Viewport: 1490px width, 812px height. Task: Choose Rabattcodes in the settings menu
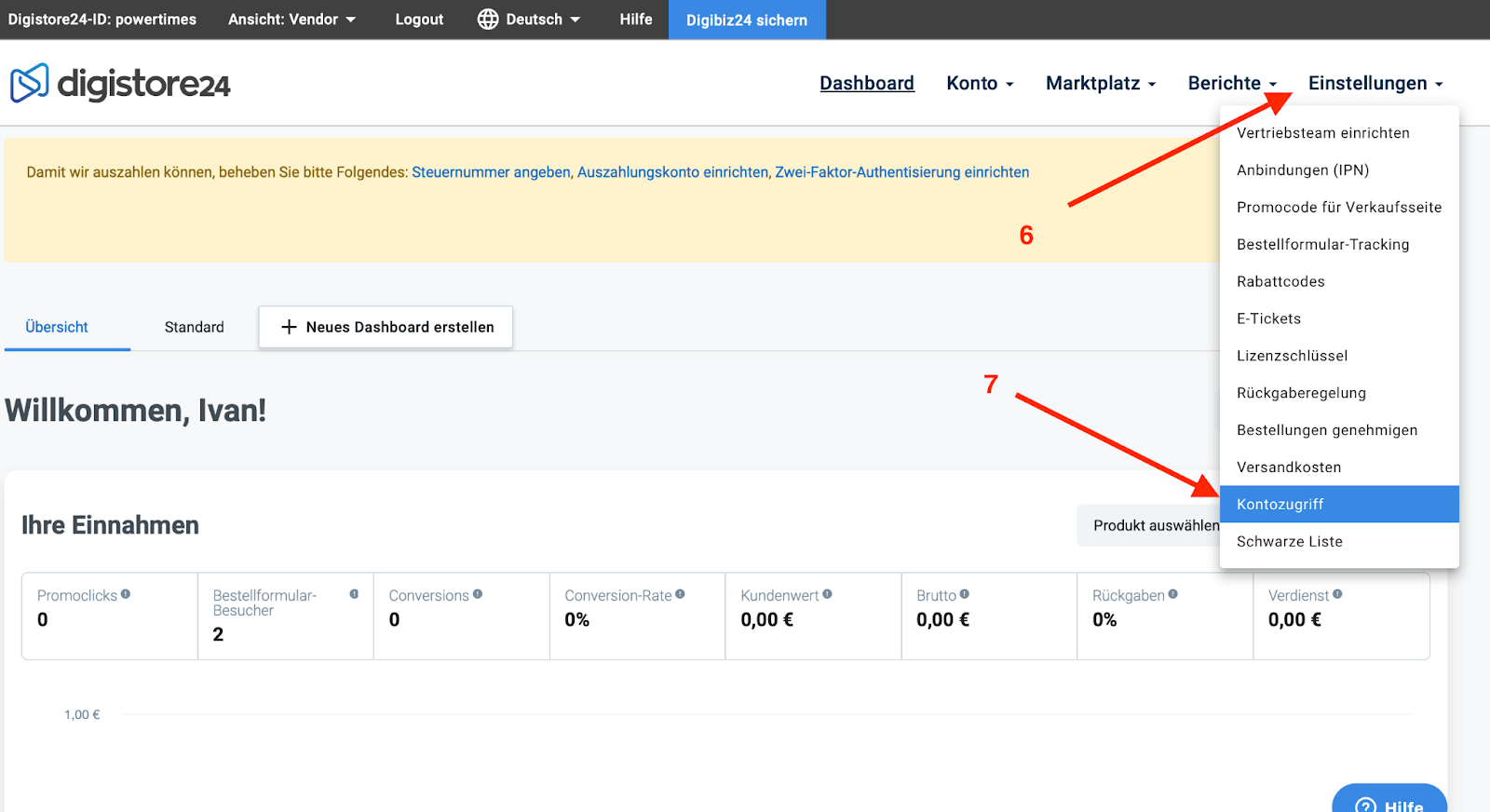[1280, 281]
